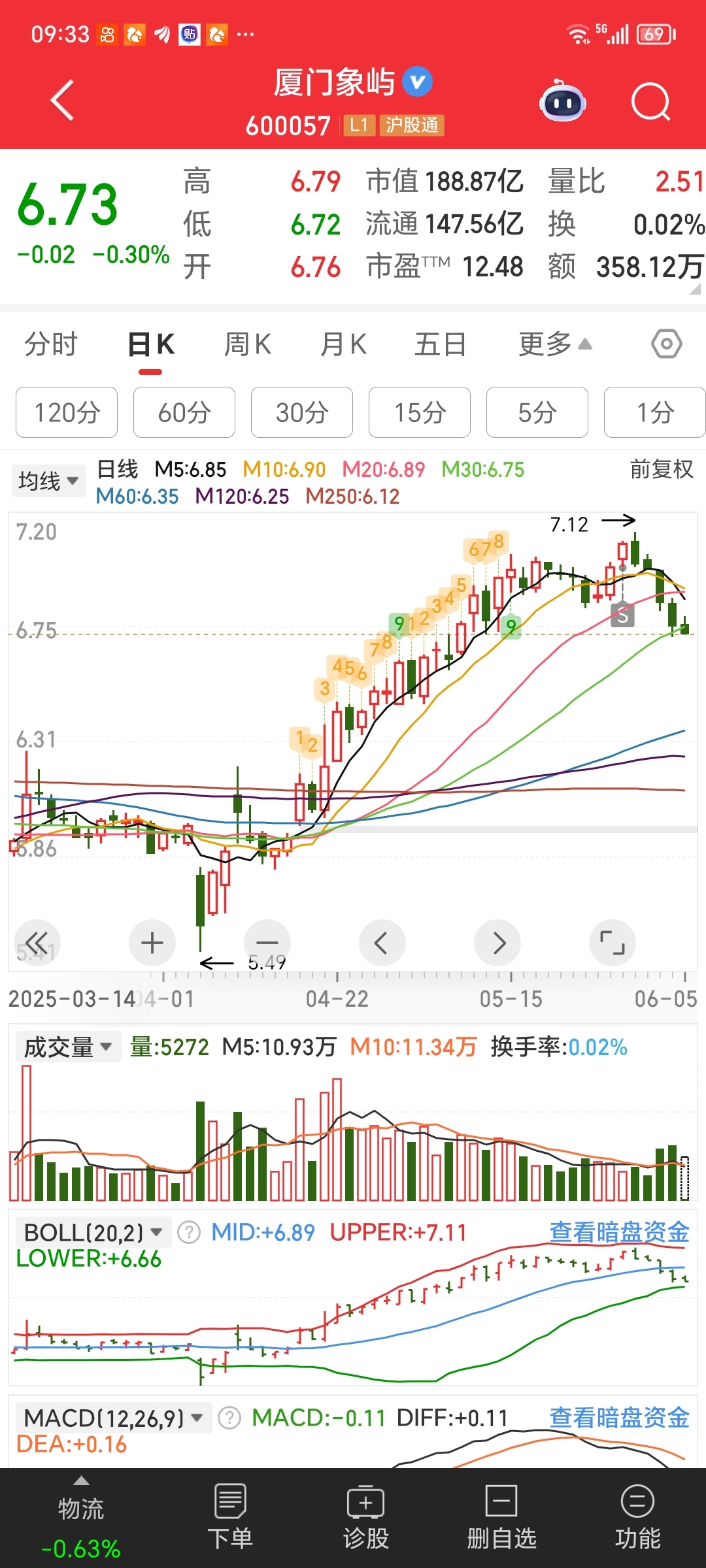Tap the UPPER:+7.11 BOLL value
This screenshot has height=1568, width=706.
[x=398, y=1233]
